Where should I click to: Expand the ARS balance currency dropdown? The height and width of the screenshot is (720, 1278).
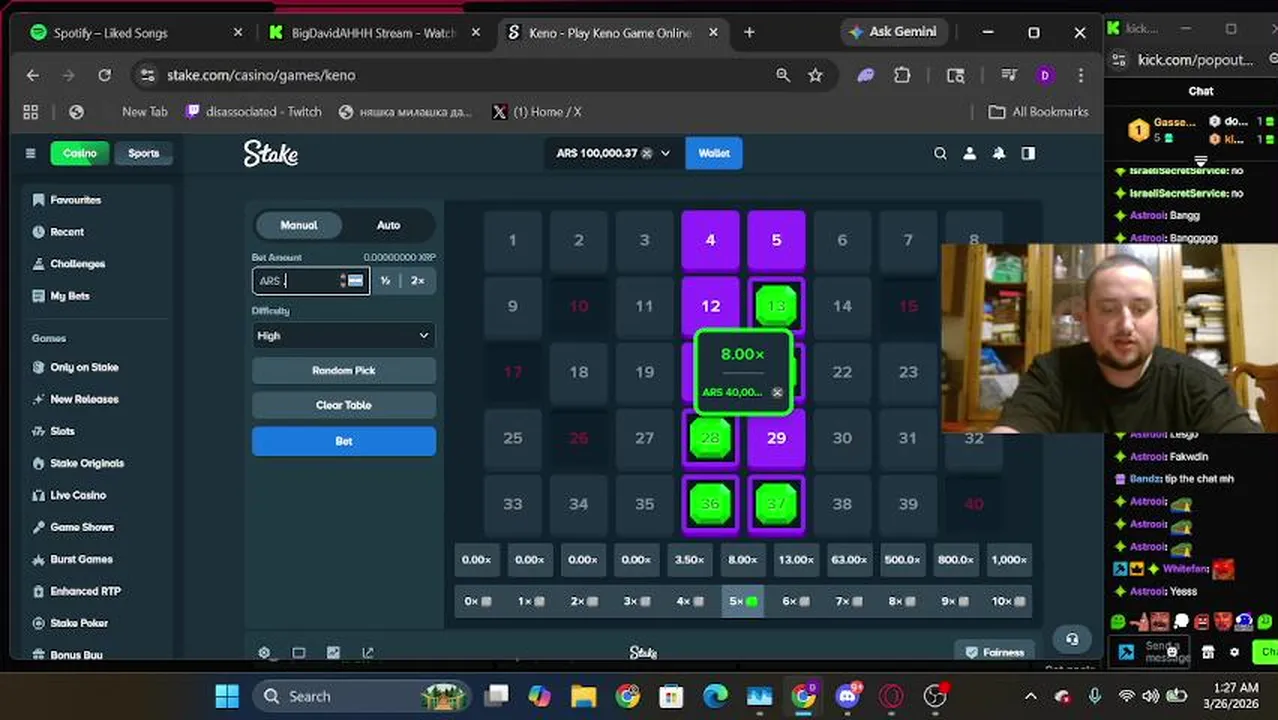(x=665, y=153)
